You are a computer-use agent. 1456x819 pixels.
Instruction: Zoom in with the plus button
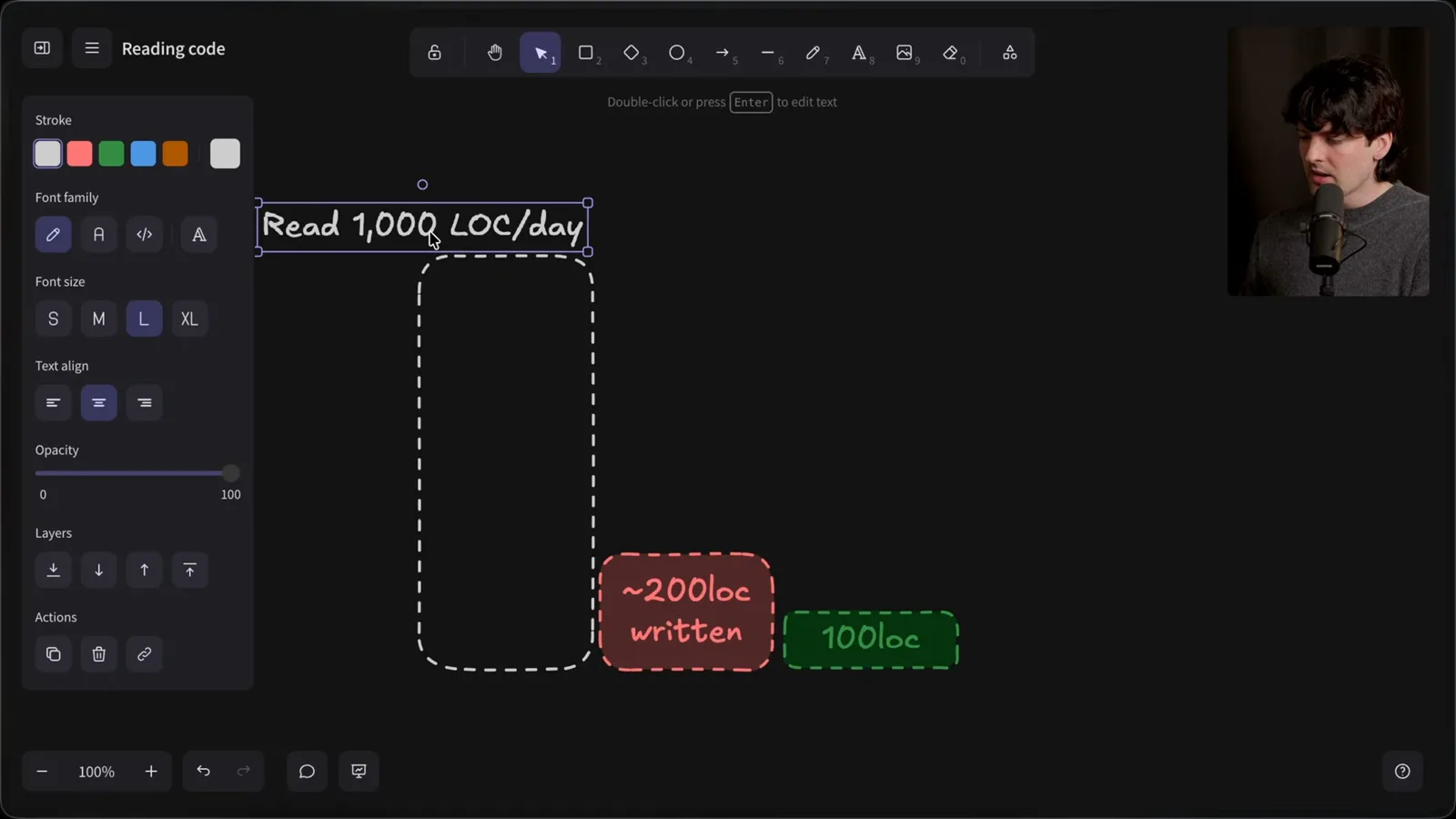point(151,772)
